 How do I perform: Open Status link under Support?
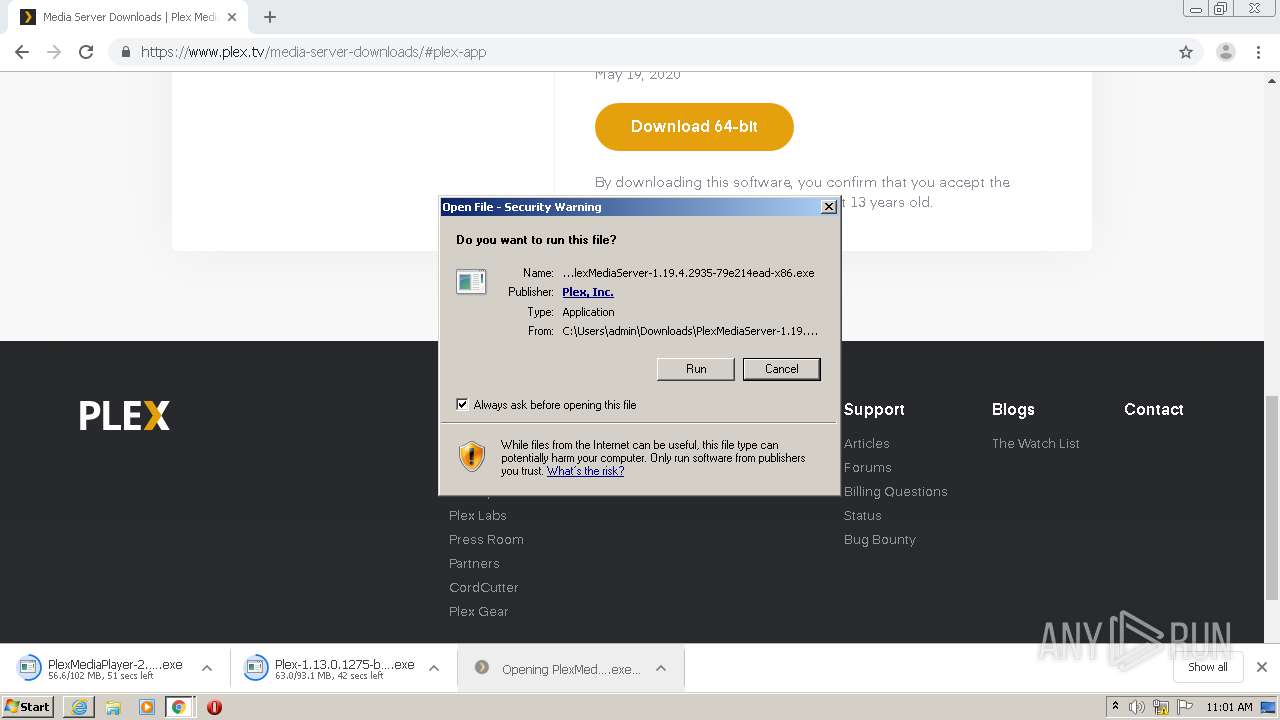(x=863, y=515)
